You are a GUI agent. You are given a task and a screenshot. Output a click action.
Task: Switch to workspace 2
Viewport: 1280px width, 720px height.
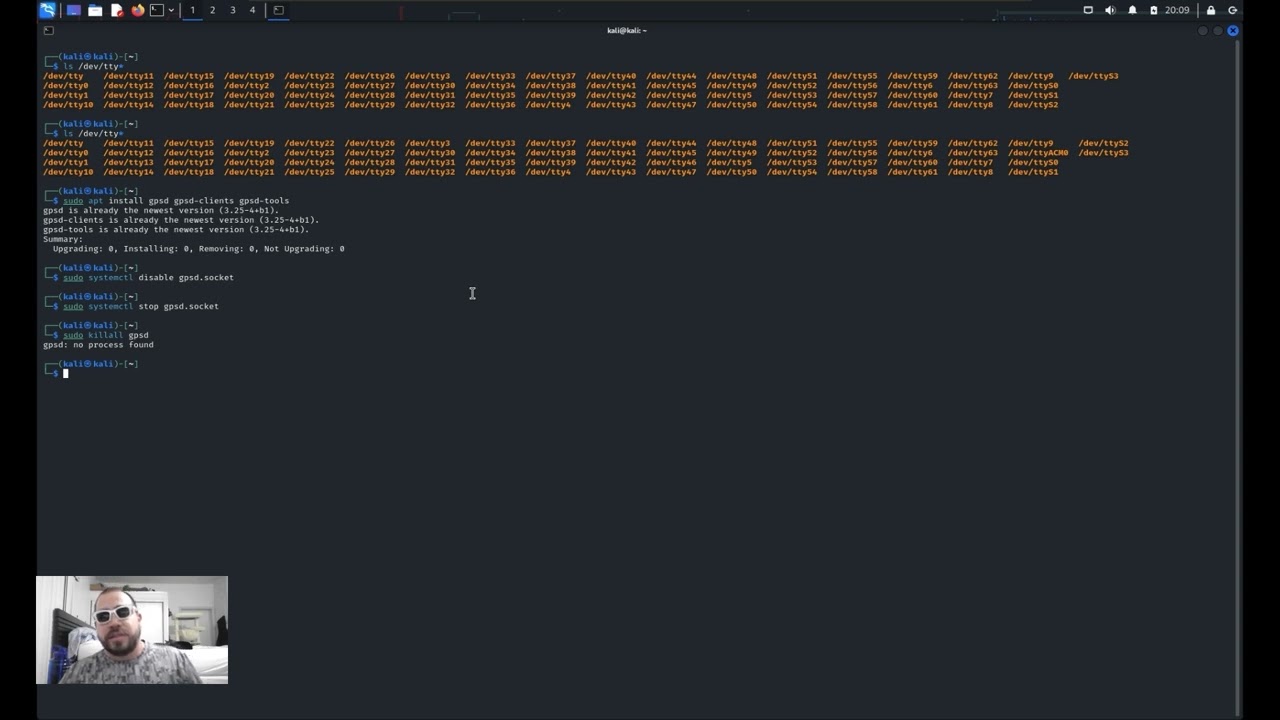point(212,10)
